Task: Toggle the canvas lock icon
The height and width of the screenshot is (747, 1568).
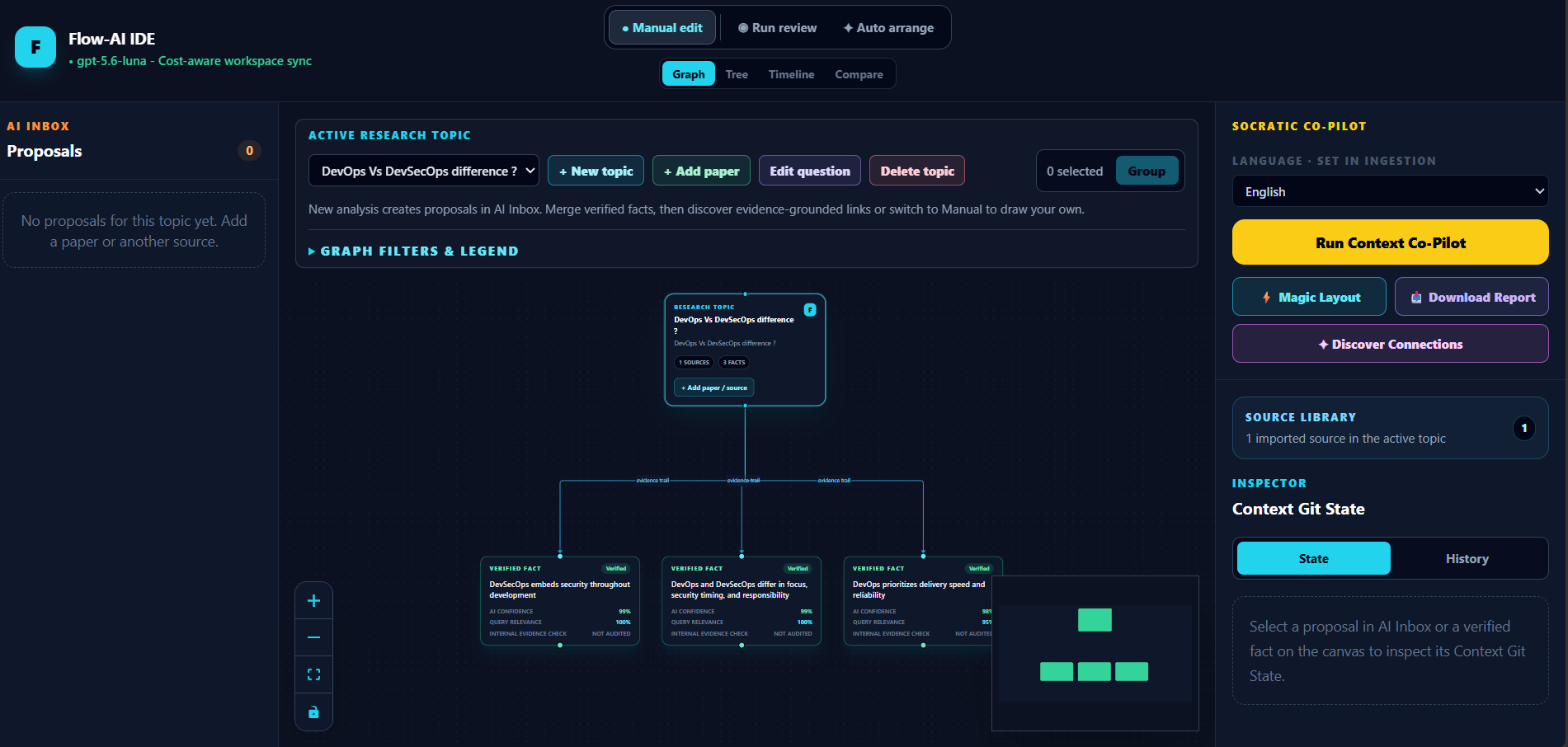Action: 313,712
